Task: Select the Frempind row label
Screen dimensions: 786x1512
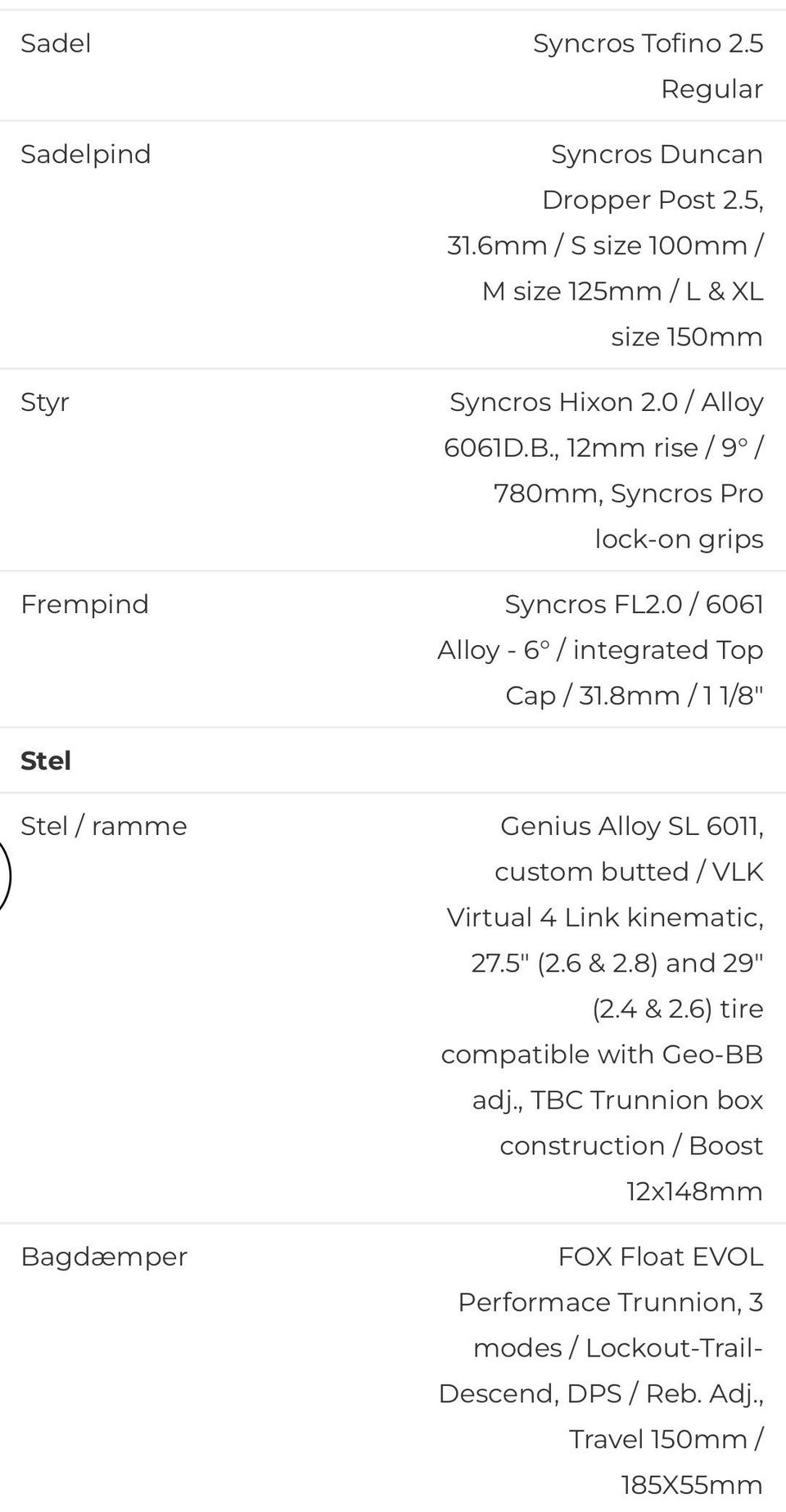Action: [x=85, y=604]
